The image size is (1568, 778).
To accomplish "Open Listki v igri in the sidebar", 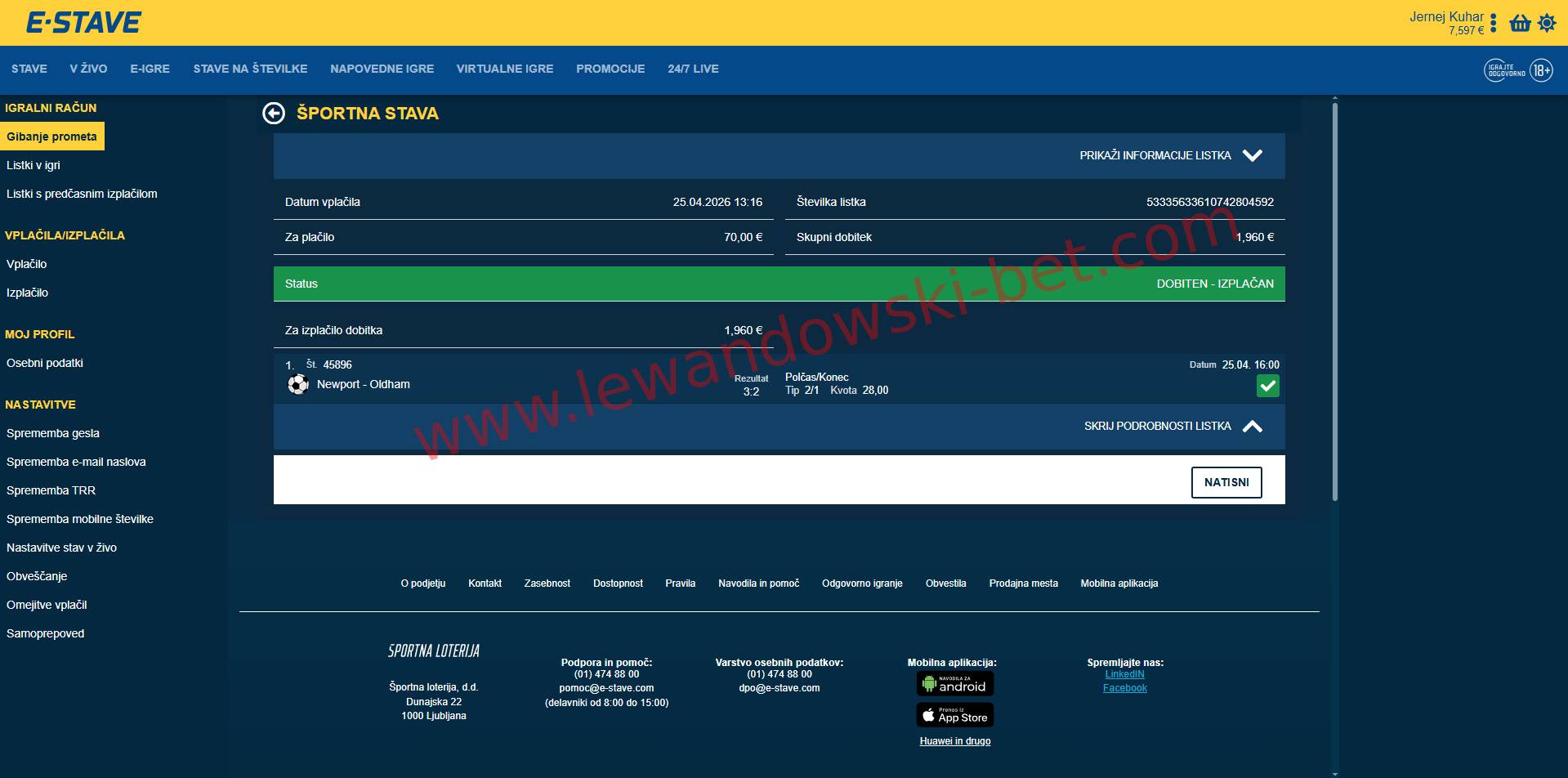I will 34,165.
